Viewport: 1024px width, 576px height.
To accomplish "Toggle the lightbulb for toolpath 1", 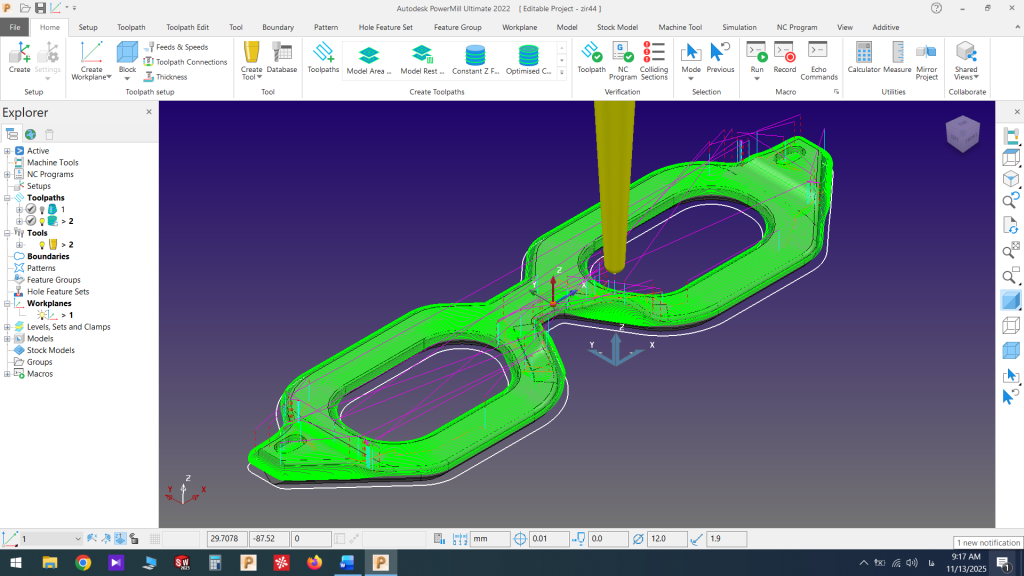I will coord(42,210).
